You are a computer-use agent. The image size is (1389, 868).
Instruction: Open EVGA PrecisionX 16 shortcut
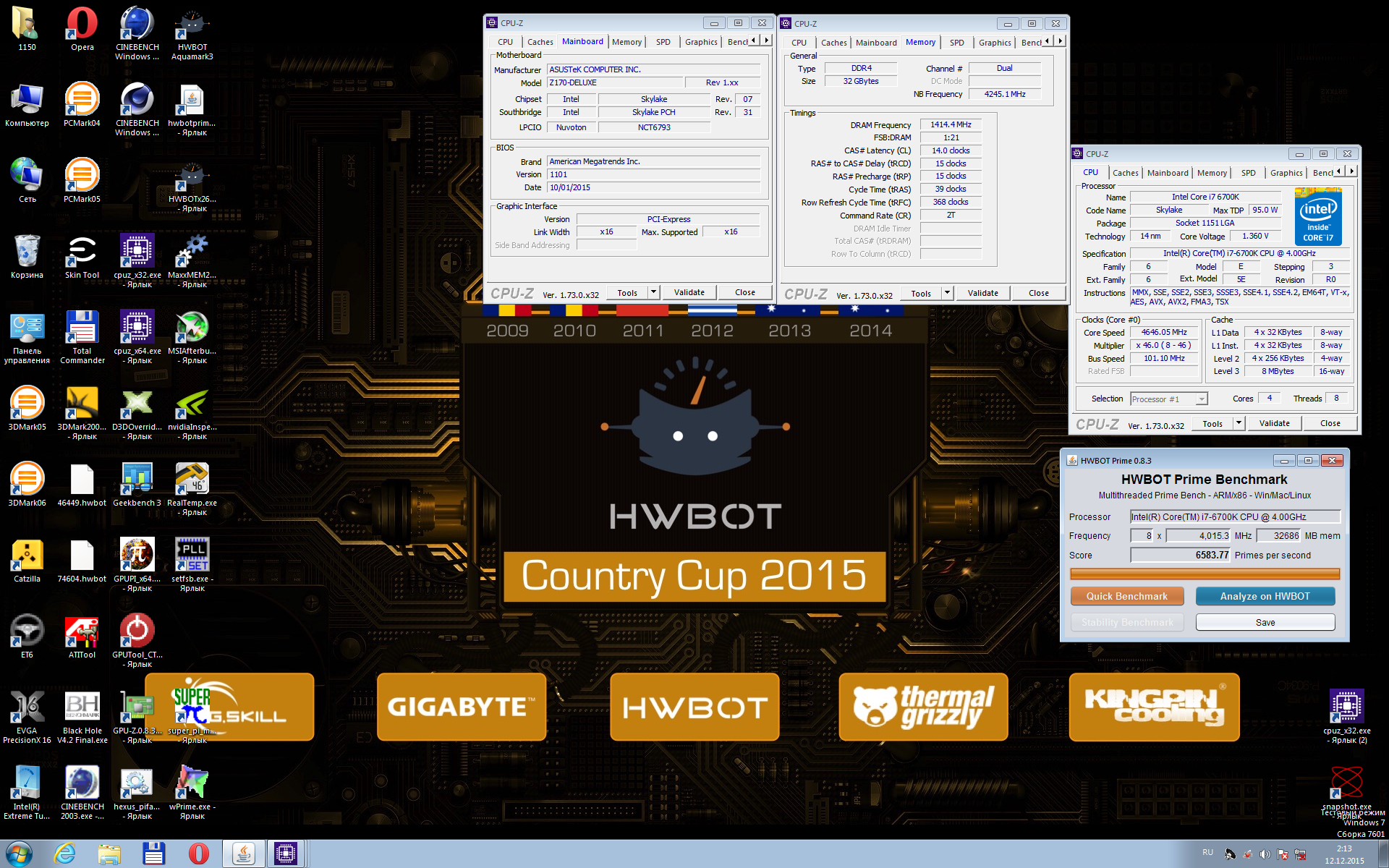click(27, 717)
